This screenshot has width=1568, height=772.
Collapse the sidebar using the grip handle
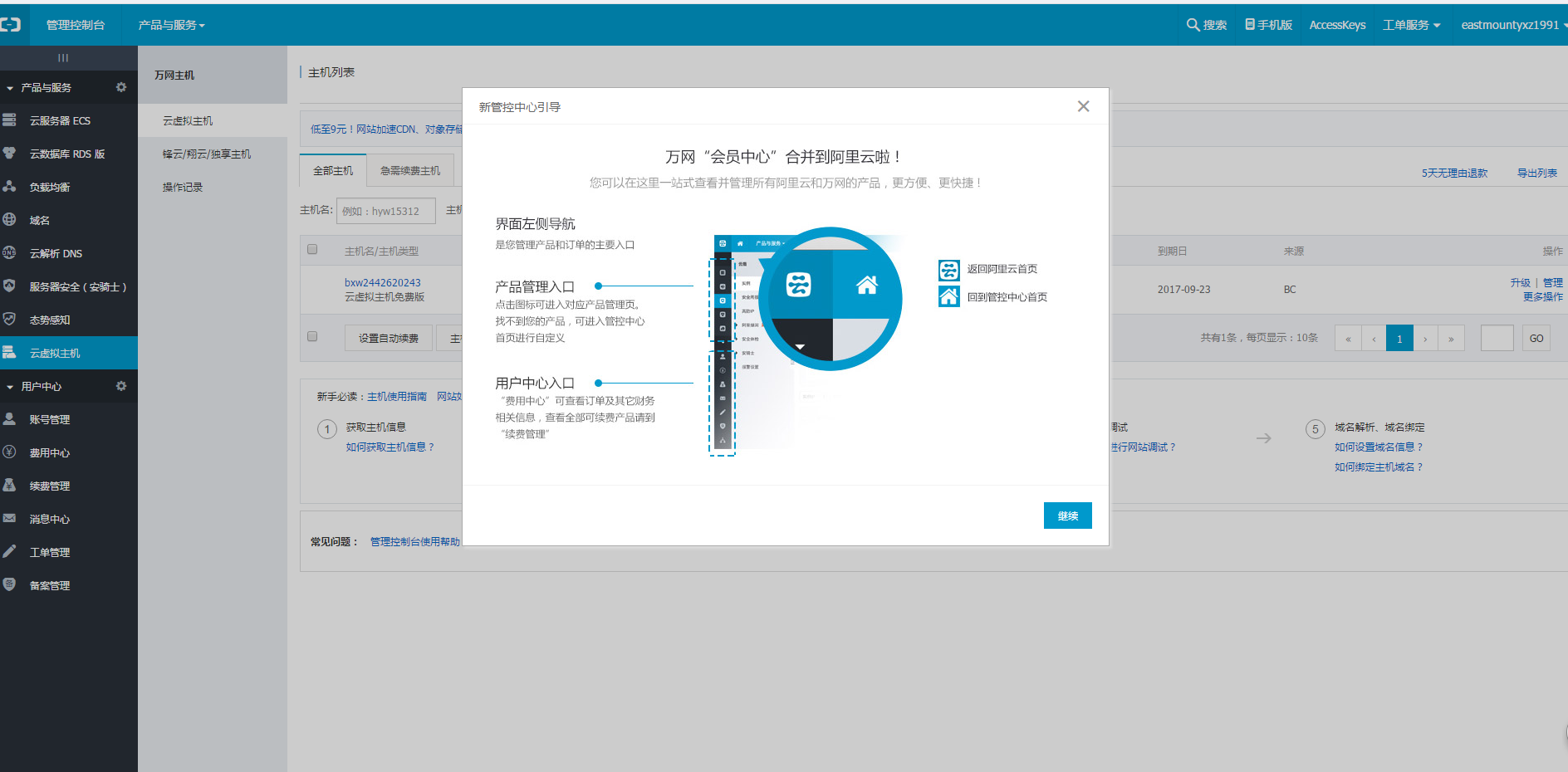(x=63, y=58)
